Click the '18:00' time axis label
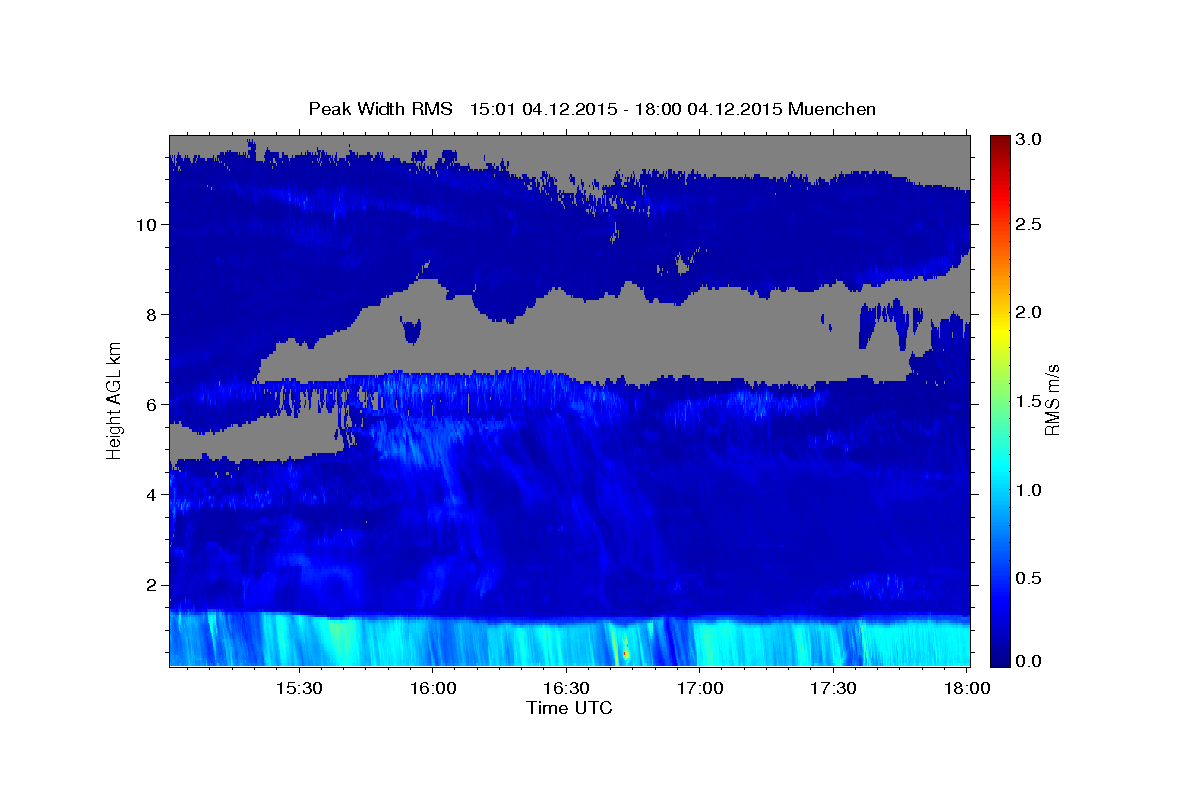 click(967, 689)
